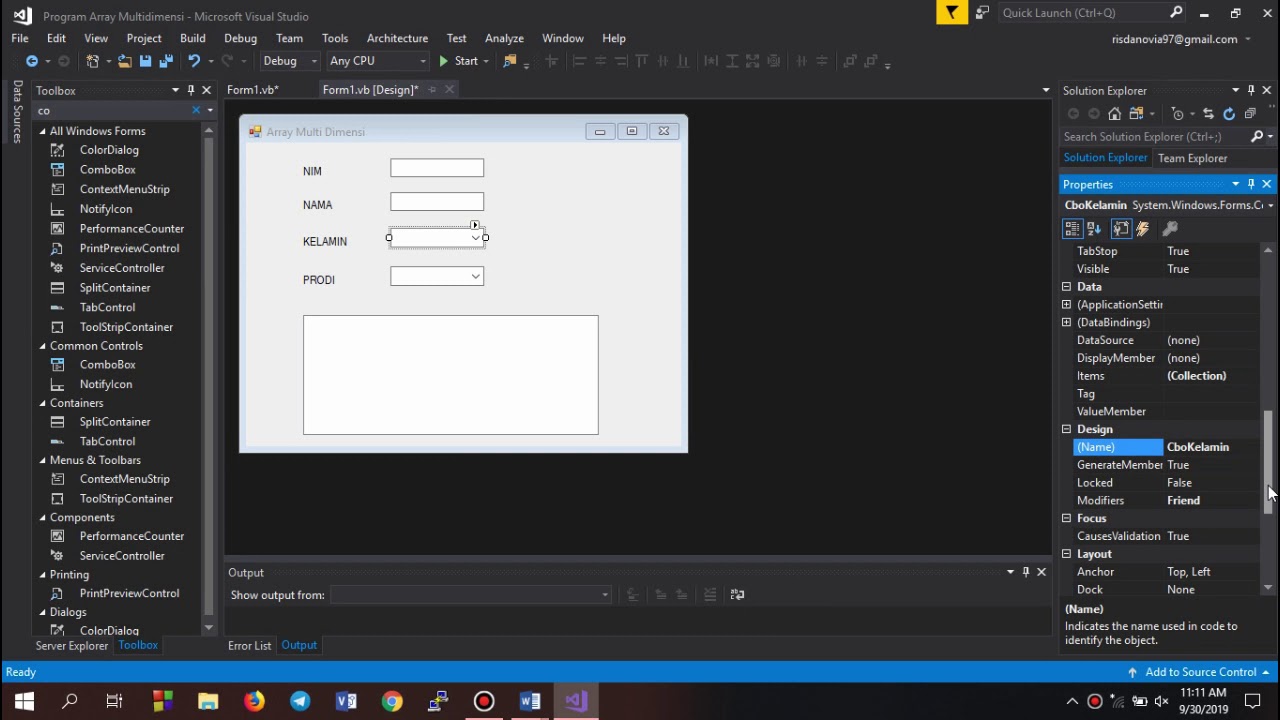Click the single Save icon in toolbar
This screenshot has width=1280, height=720.
pos(145,61)
